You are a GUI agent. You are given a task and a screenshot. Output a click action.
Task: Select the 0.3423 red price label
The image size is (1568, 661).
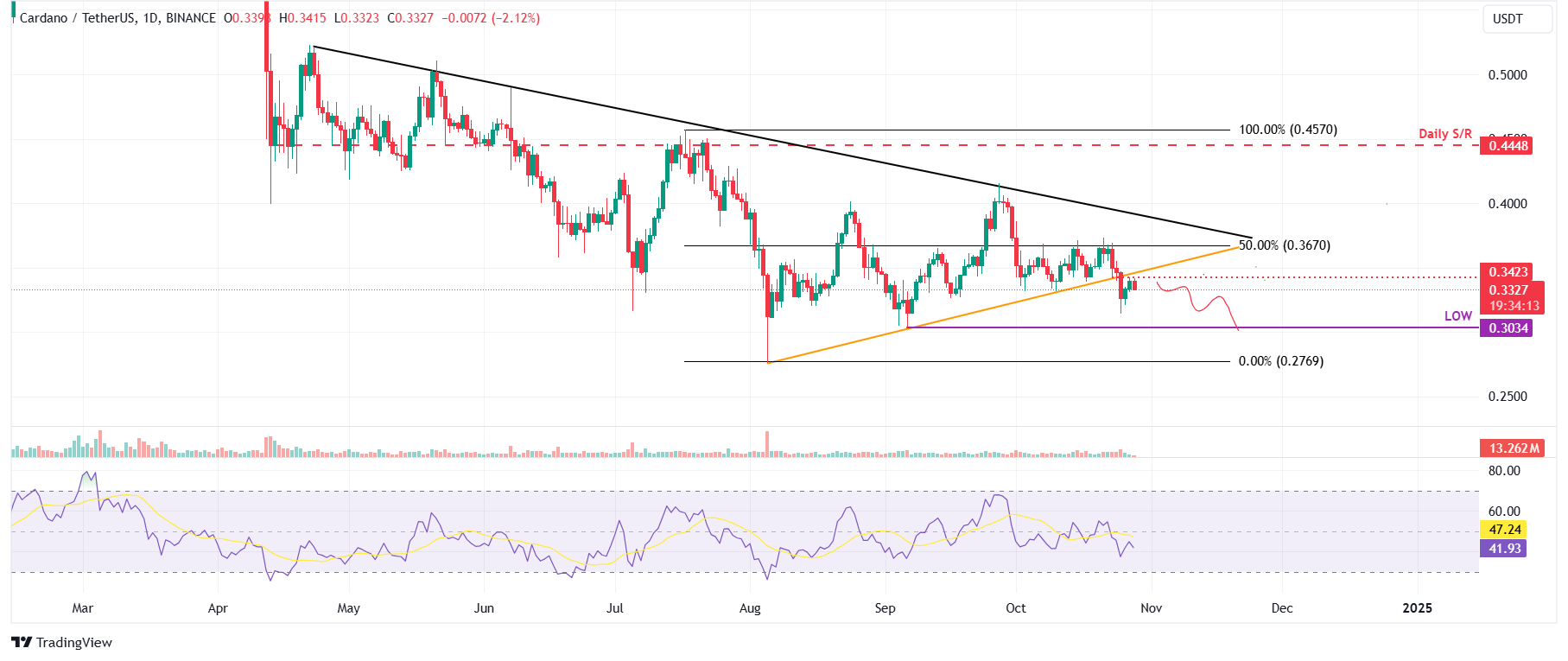click(x=1508, y=272)
